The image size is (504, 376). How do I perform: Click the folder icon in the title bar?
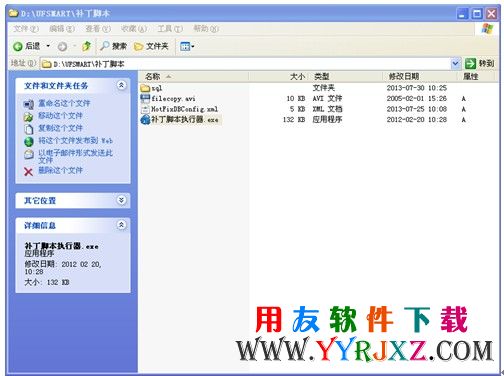pyautogui.click(x=14, y=13)
